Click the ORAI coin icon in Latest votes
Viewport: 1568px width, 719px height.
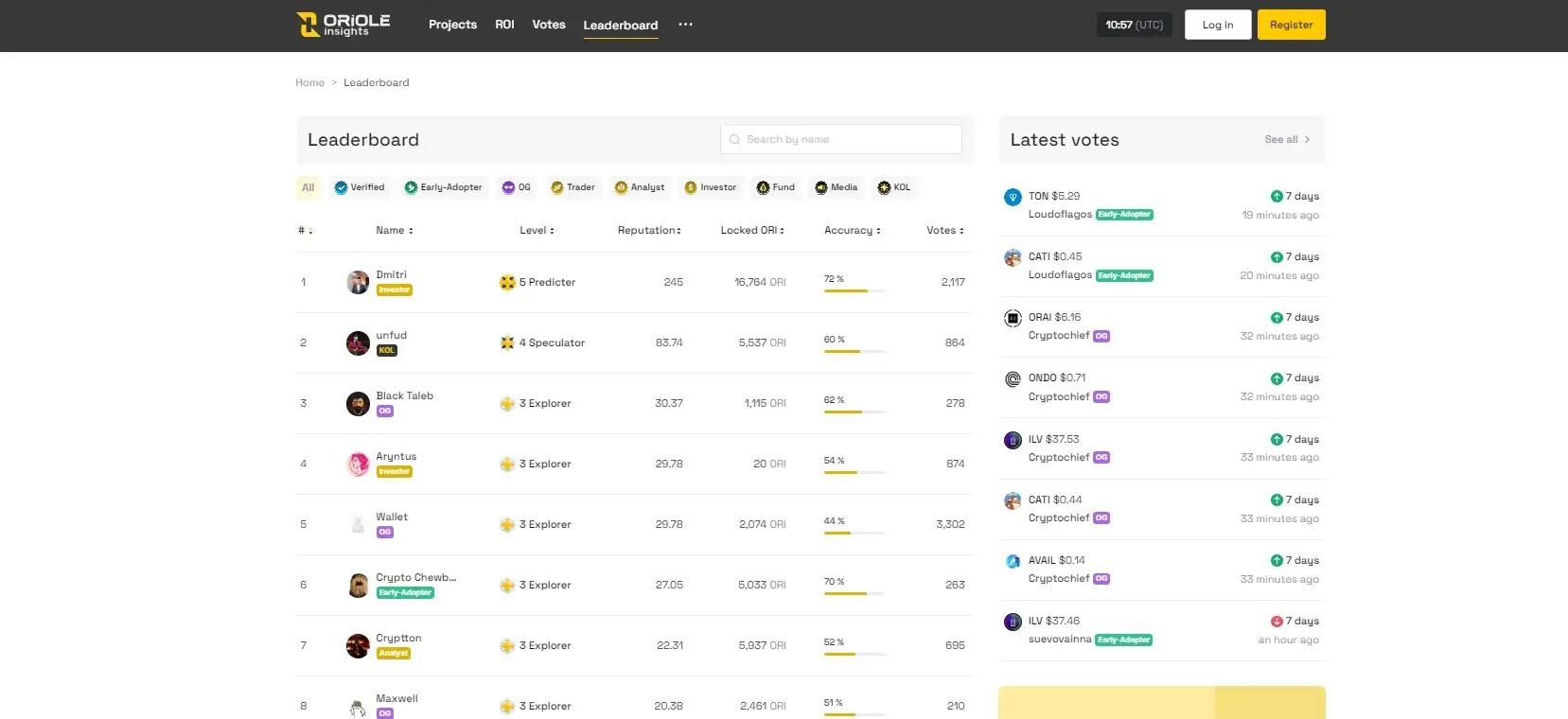pos(1013,319)
